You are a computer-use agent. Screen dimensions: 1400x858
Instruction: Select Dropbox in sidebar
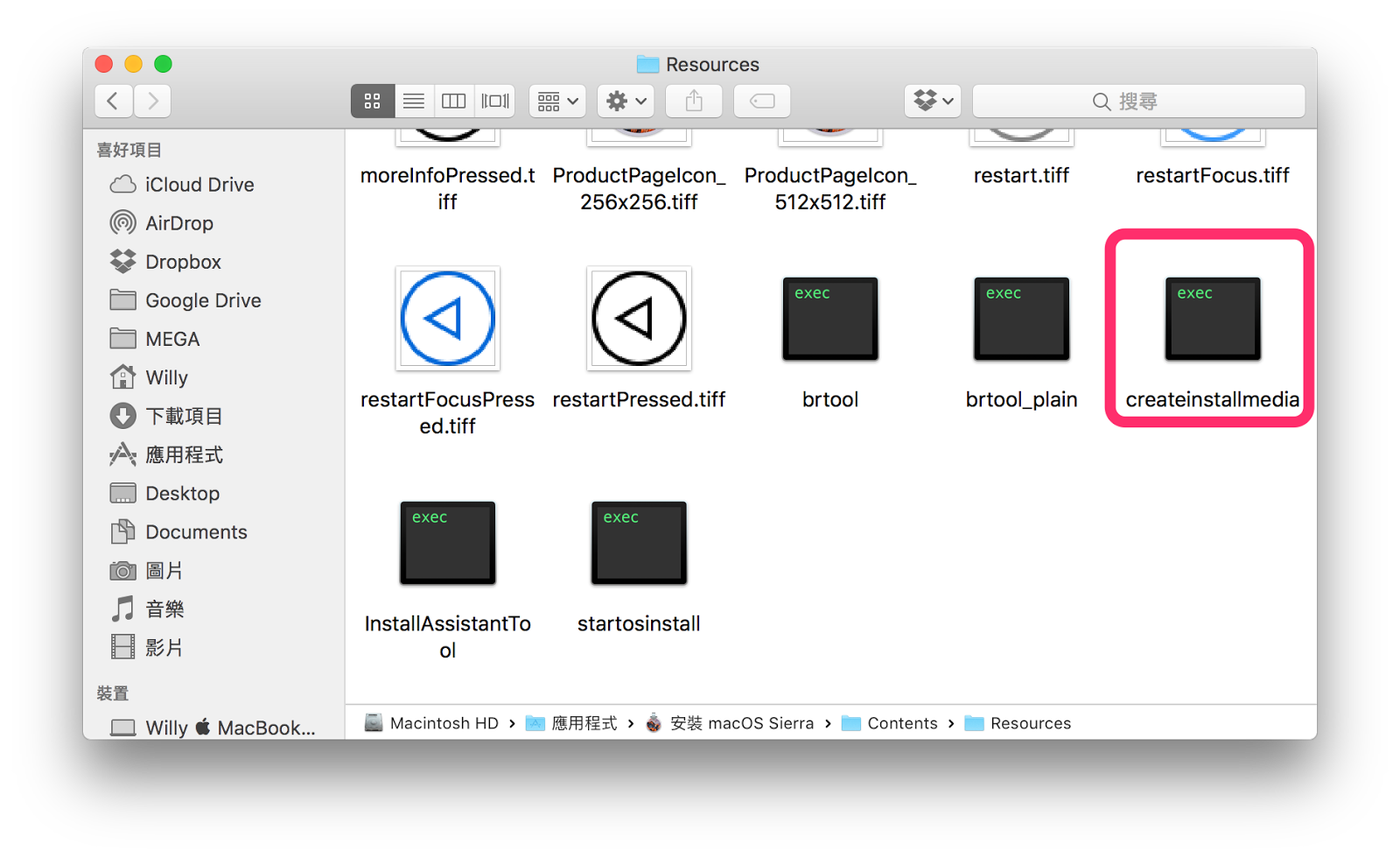point(165,262)
